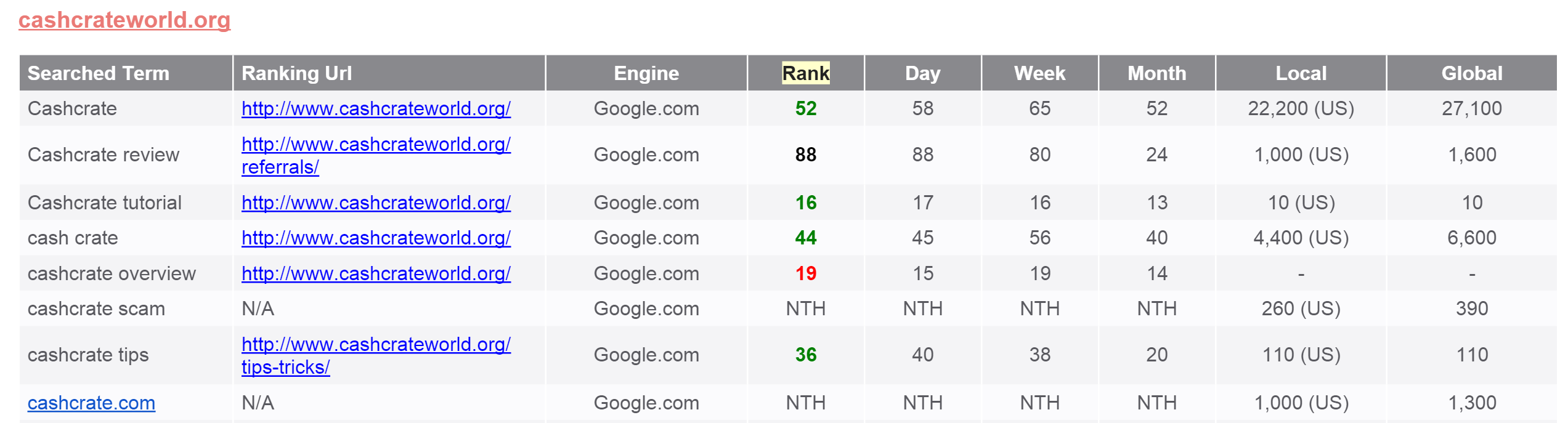Select the Week column header
The height and width of the screenshot is (423, 1568).
pyautogui.click(x=1039, y=73)
